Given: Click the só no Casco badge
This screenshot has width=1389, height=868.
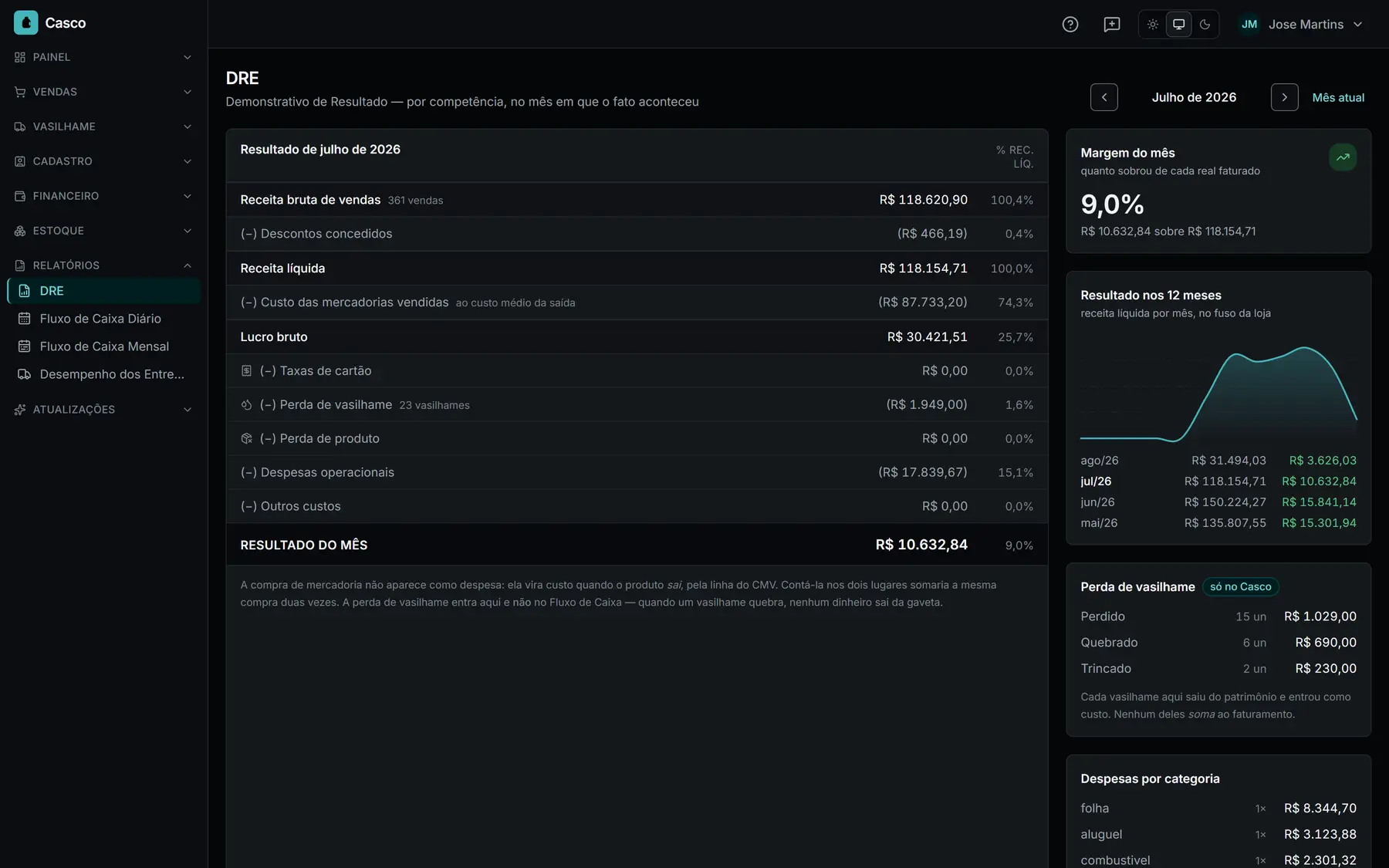Looking at the screenshot, I should (1241, 587).
